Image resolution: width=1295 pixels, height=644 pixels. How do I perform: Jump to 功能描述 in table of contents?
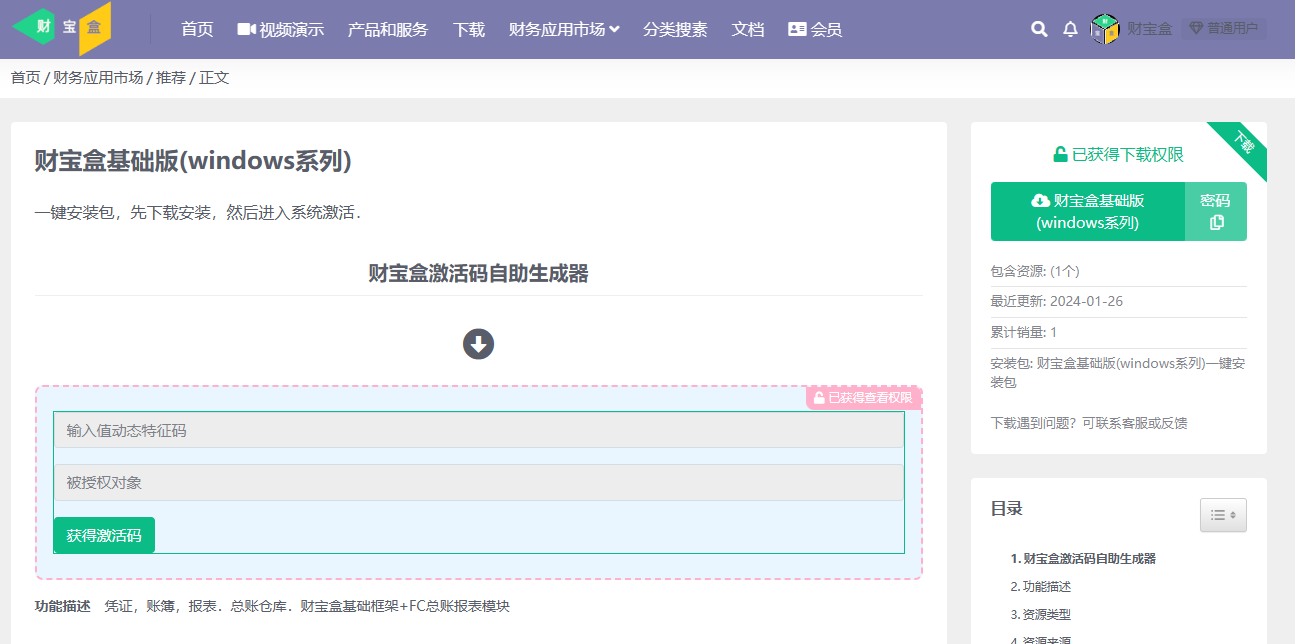[1046, 586]
